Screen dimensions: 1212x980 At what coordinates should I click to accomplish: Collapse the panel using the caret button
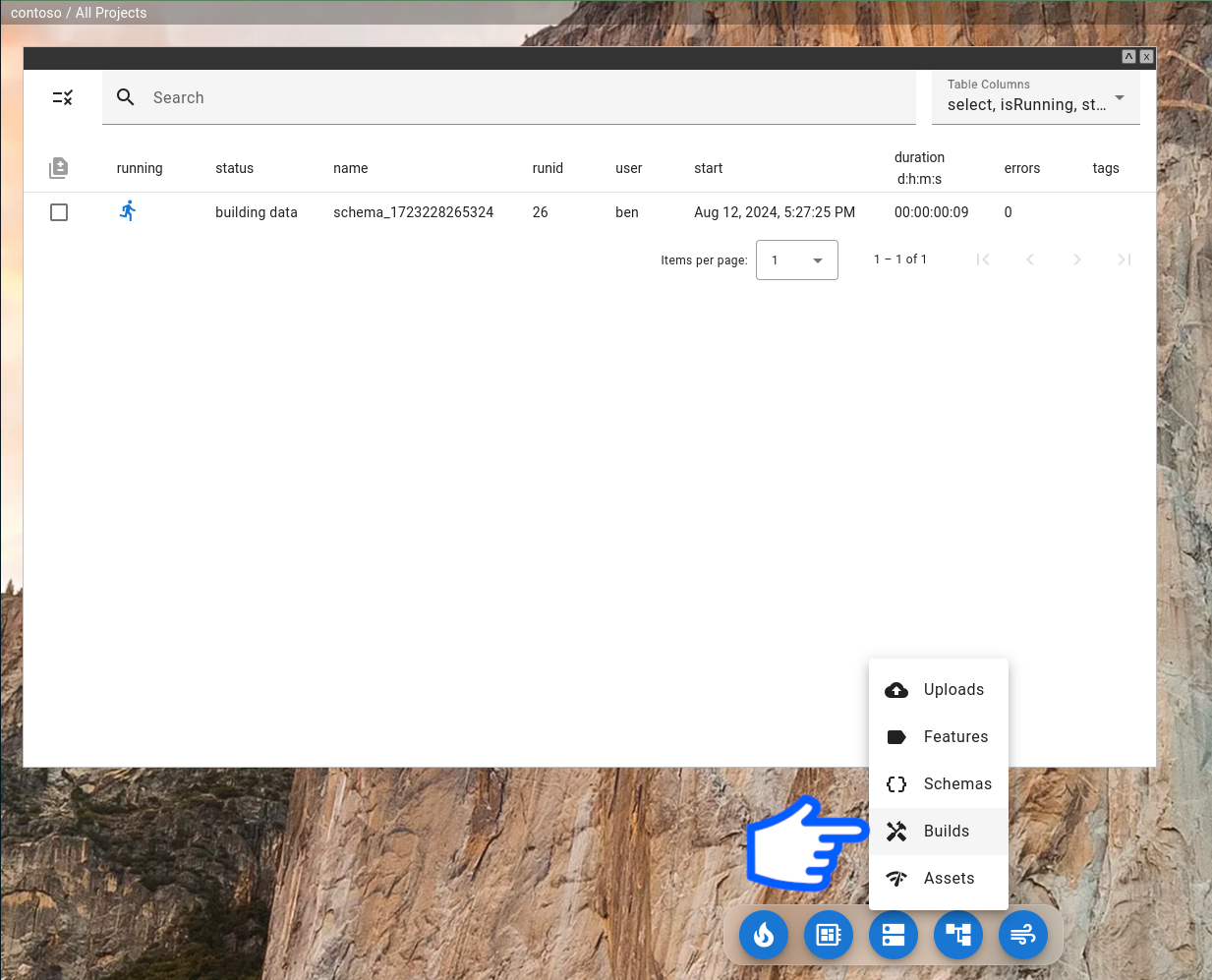pyautogui.click(x=1128, y=57)
